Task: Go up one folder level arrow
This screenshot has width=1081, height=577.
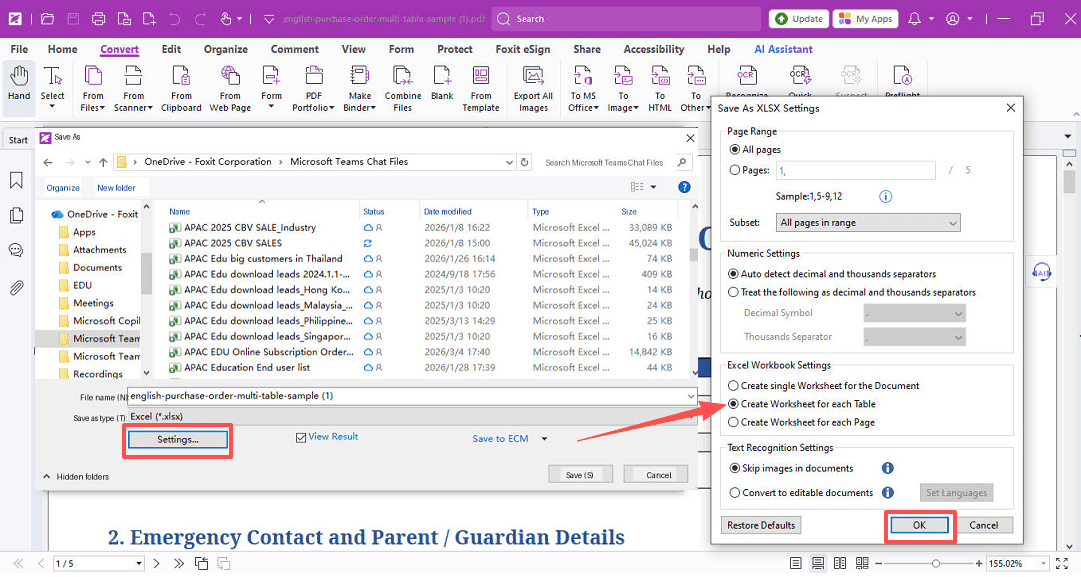Action: (103, 163)
